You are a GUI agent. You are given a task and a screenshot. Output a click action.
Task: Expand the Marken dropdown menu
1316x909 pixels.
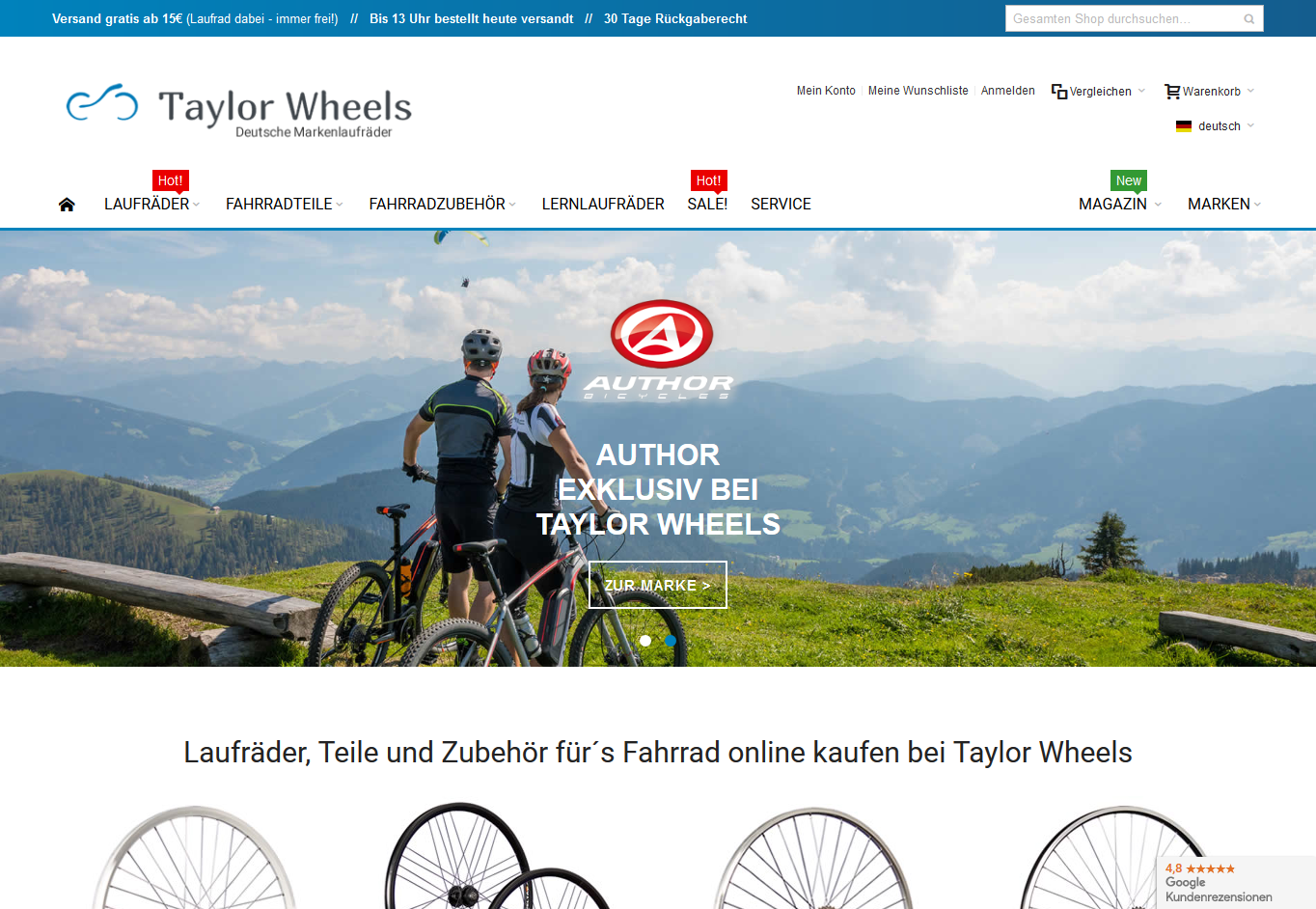click(x=1224, y=205)
